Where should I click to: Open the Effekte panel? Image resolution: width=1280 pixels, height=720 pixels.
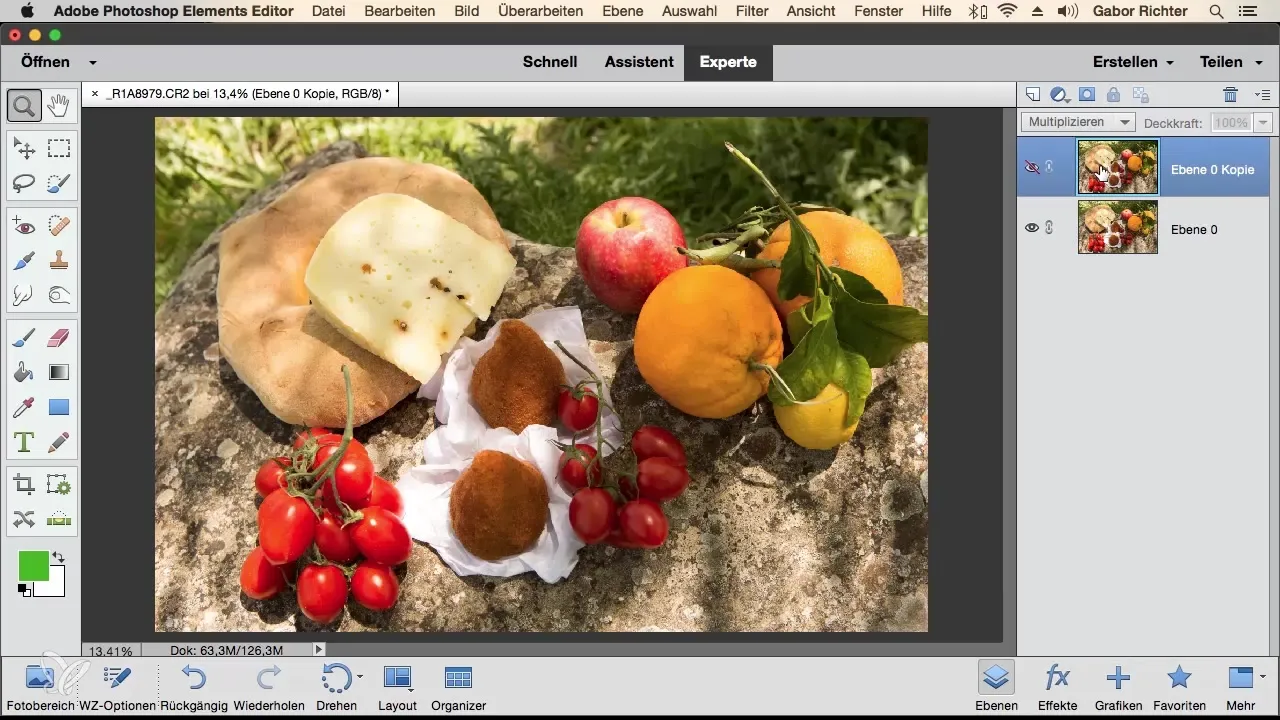[1057, 686]
